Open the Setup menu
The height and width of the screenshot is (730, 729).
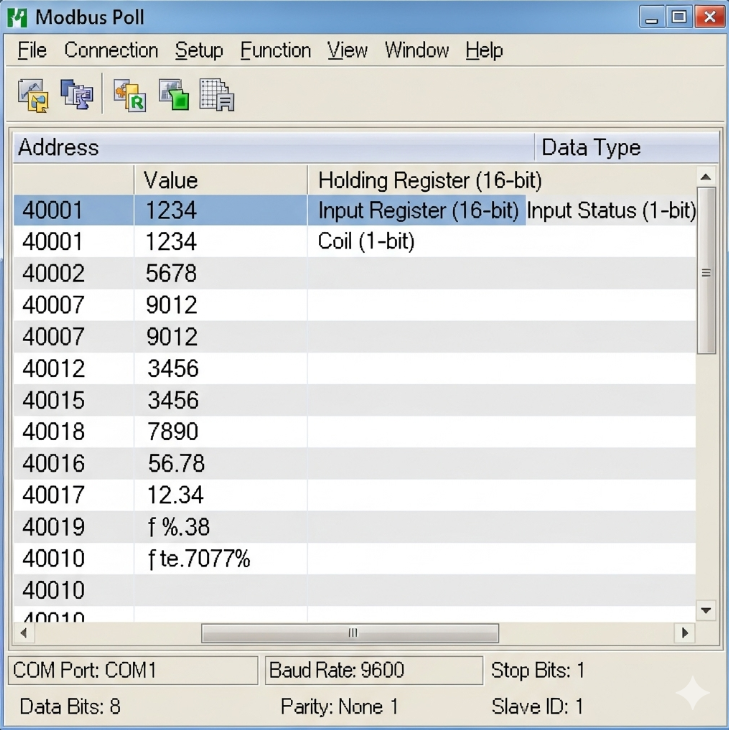[199, 50]
